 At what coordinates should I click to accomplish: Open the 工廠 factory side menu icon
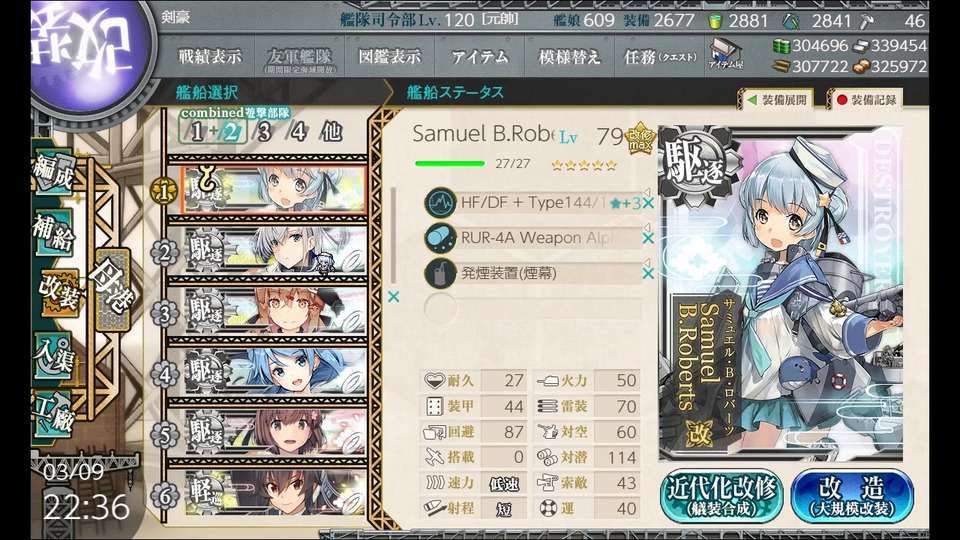[x=54, y=416]
